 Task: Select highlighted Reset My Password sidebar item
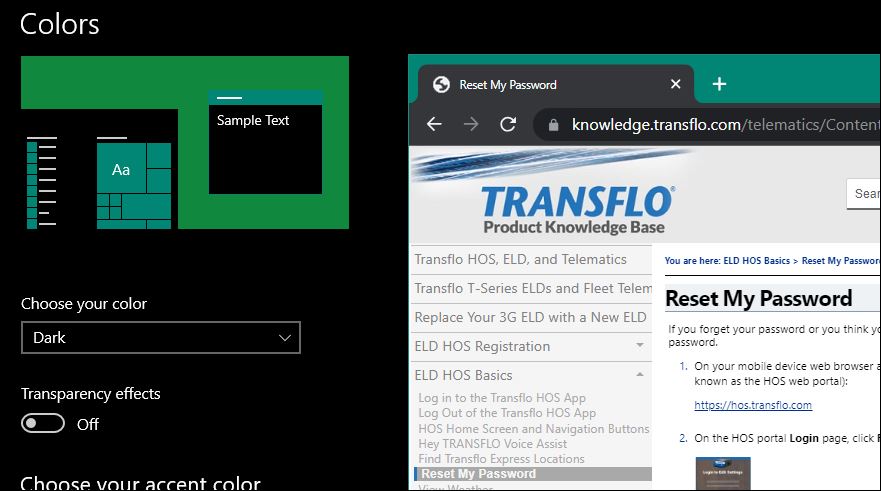point(533,474)
